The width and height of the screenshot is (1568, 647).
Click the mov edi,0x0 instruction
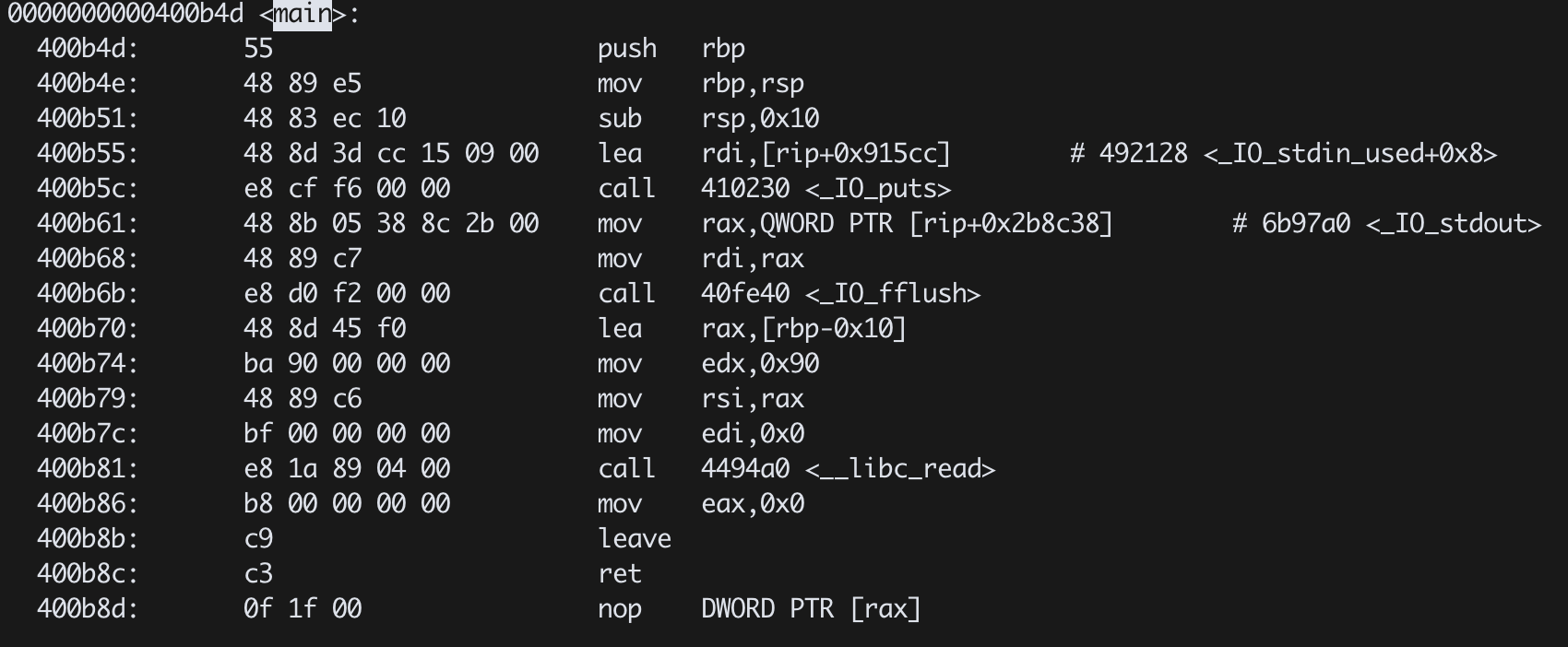[x=701, y=434]
